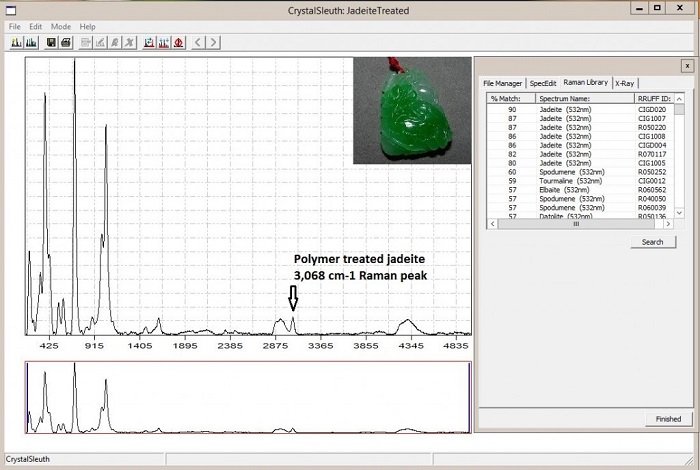Click the first spectrum chart toolbar icon
This screenshot has width=700, height=470.
pyautogui.click(x=17, y=43)
